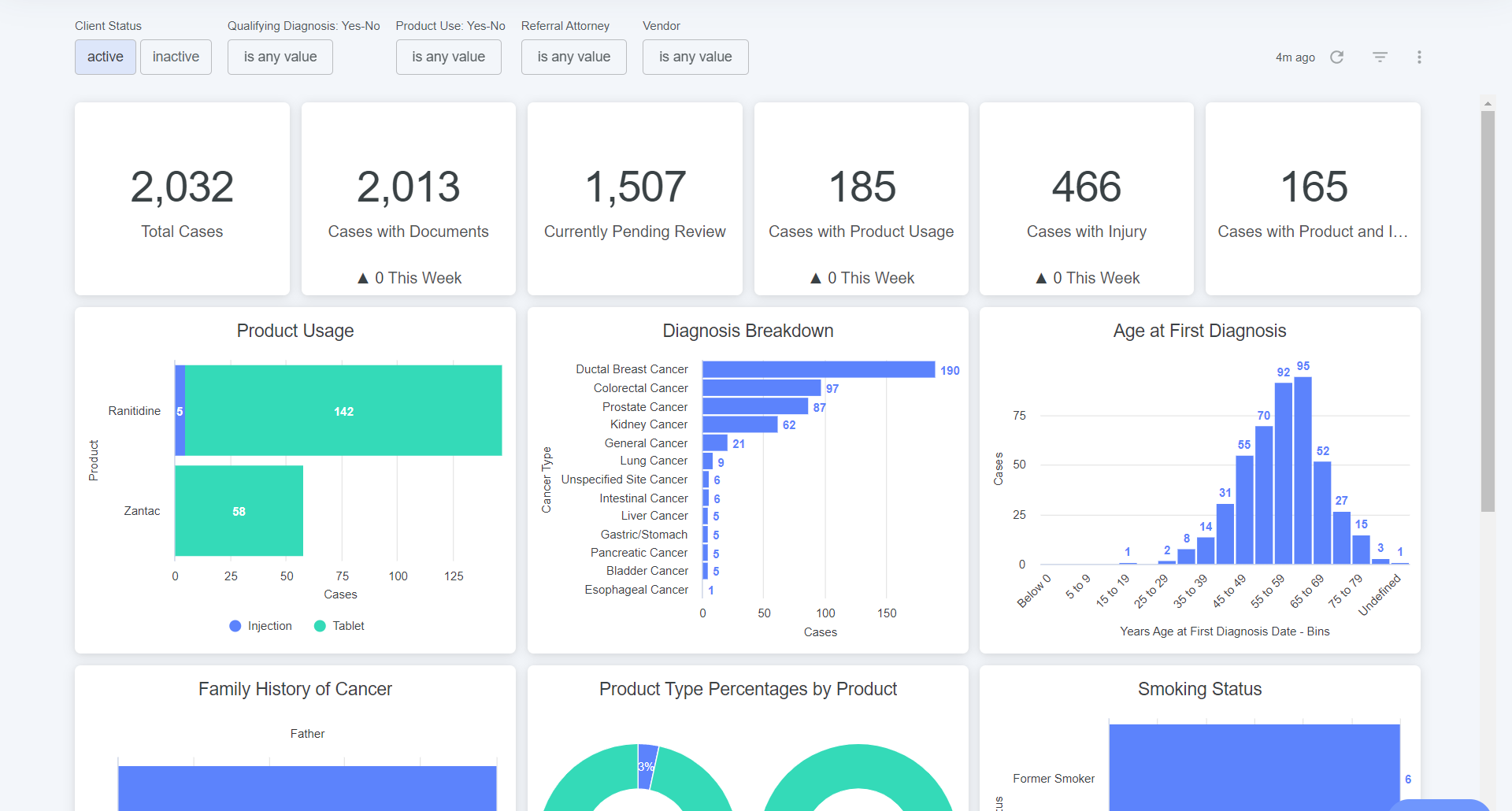Image resolution: width=1512 pixels, height=811 pixels.
Task: Click the age histogram bar labeled 92
Action: [x=1284, y=473]
